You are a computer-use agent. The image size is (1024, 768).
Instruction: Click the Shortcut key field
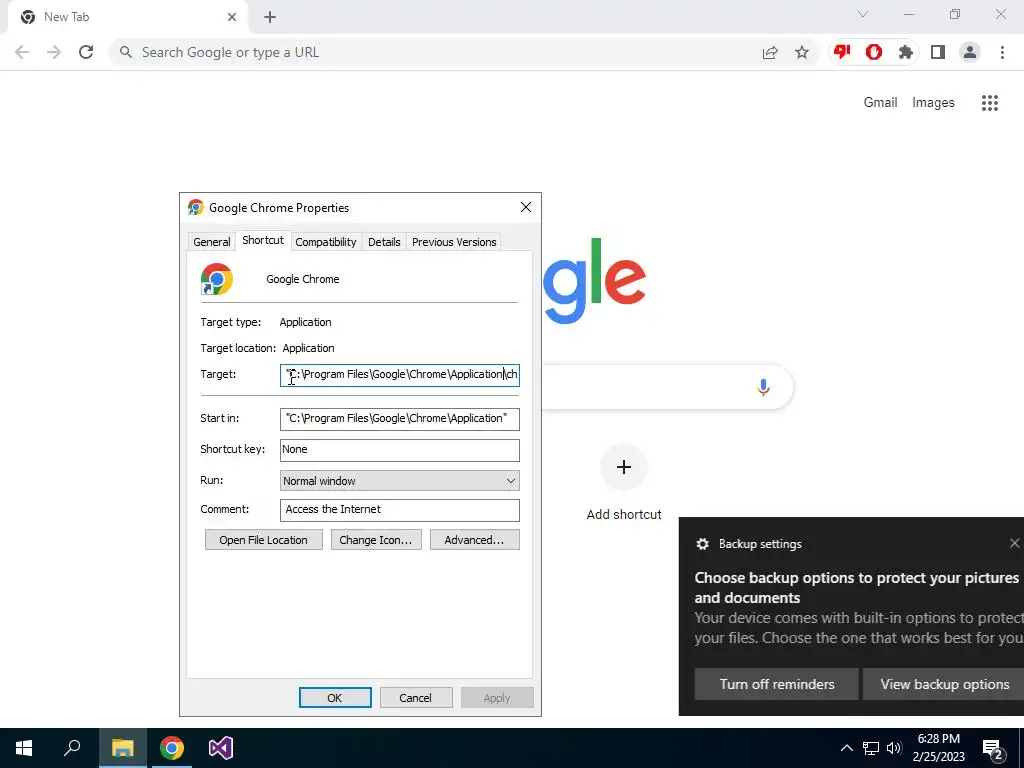[400, 449]
